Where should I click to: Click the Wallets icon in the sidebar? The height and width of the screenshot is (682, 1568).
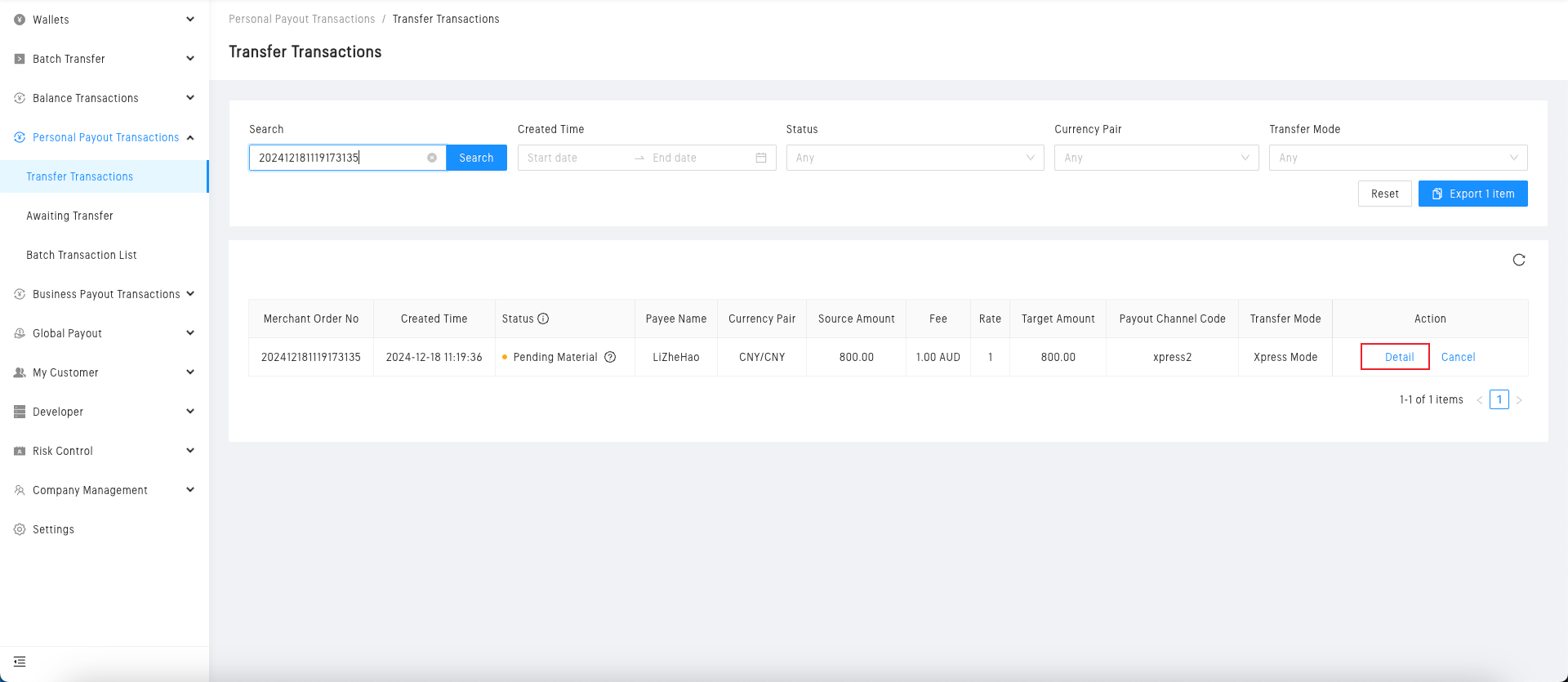[x=20, y=20]
